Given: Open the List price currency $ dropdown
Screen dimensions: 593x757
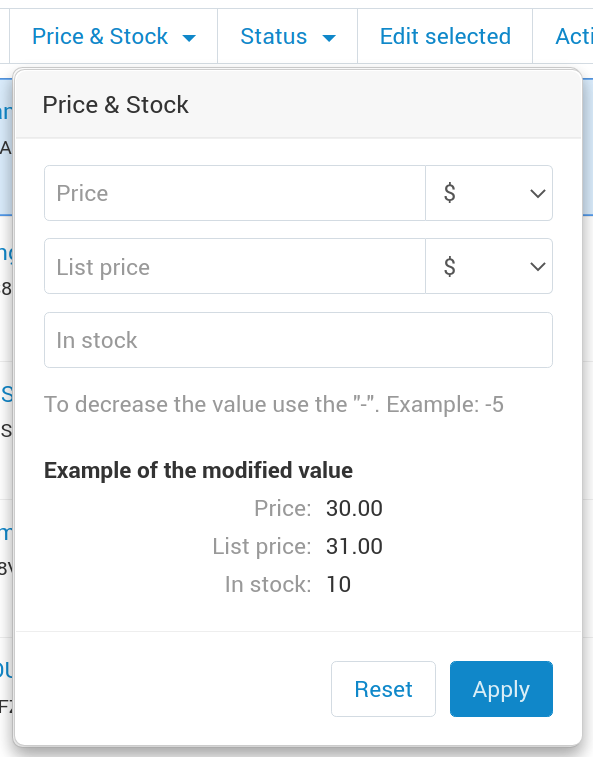Looking at the screenshot, I should 489,266.
